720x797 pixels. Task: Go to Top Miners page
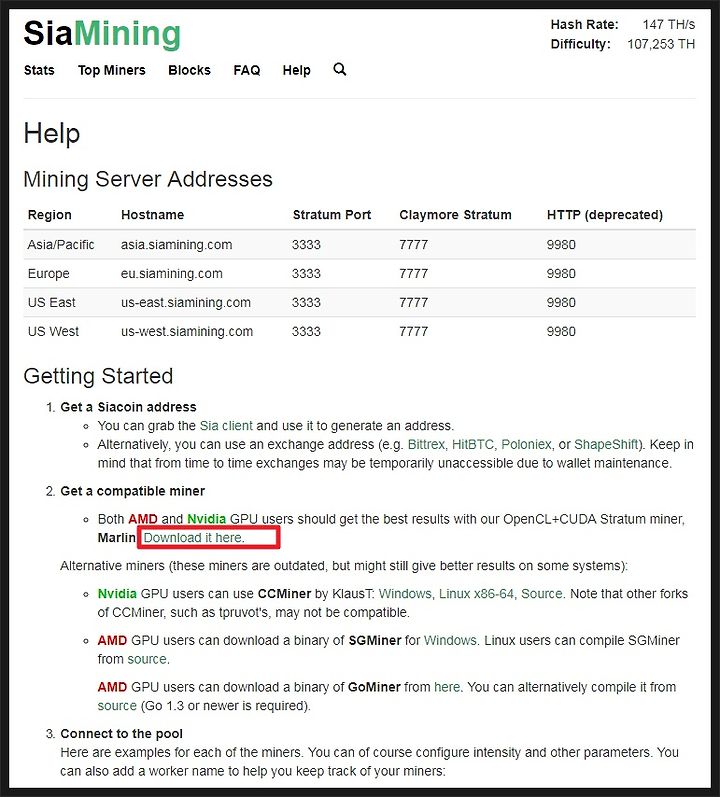point(112,70)
